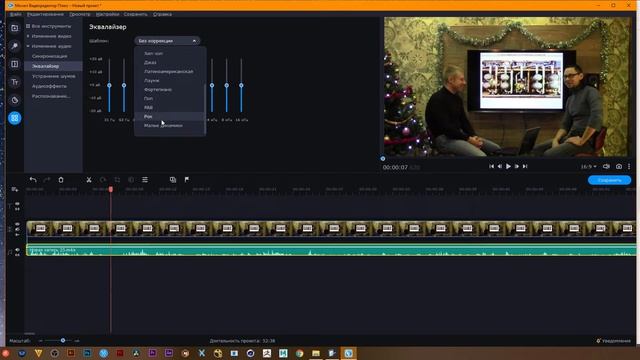
Task: Open Синхронизация in audio tools list
Action: click(49, 56)
